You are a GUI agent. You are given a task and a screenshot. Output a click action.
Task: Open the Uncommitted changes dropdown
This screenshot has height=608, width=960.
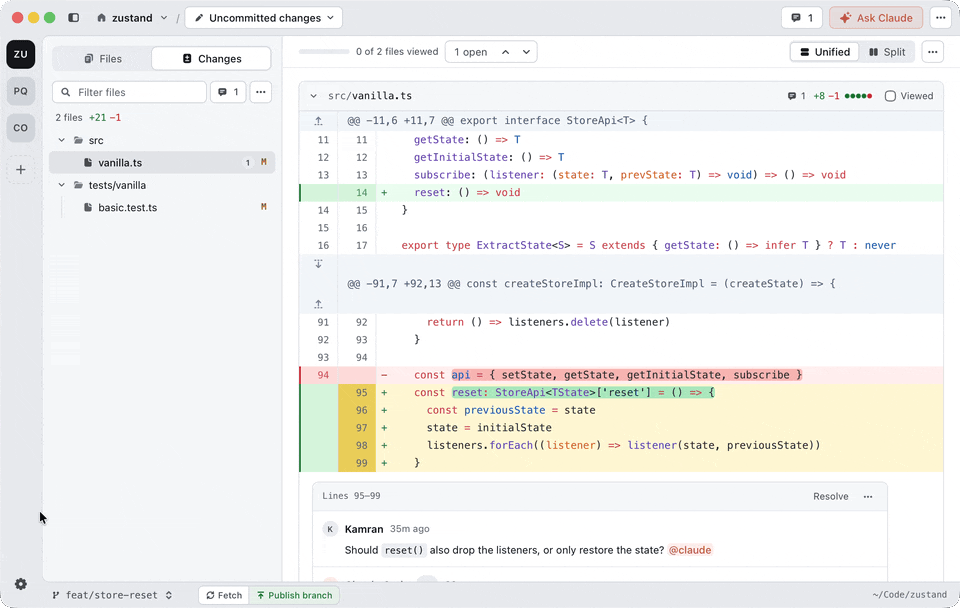point(264,18)
